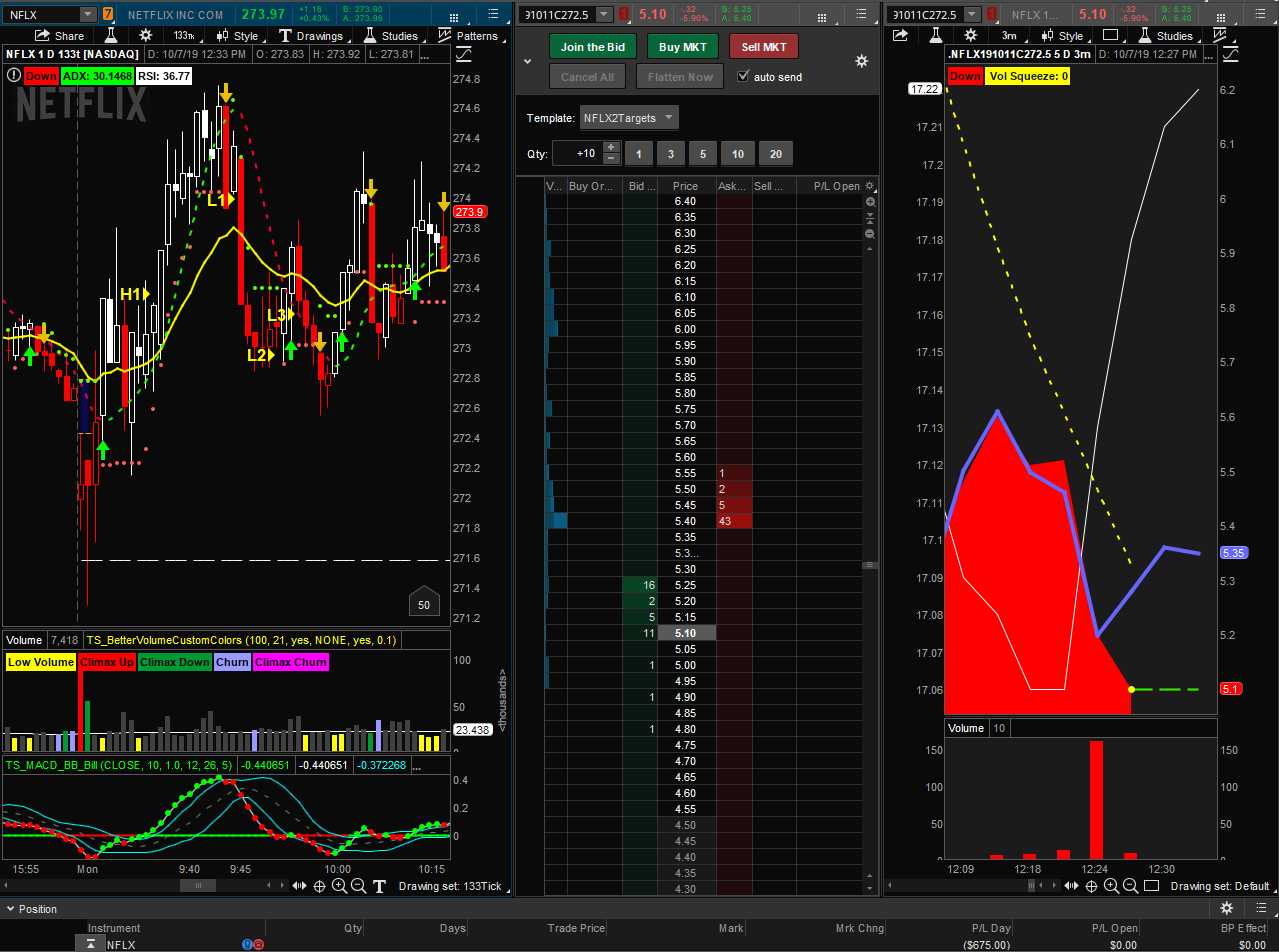Set quantity preset to 3
1279x952 pixels.
pyautogui.click(x=671, y=153)
